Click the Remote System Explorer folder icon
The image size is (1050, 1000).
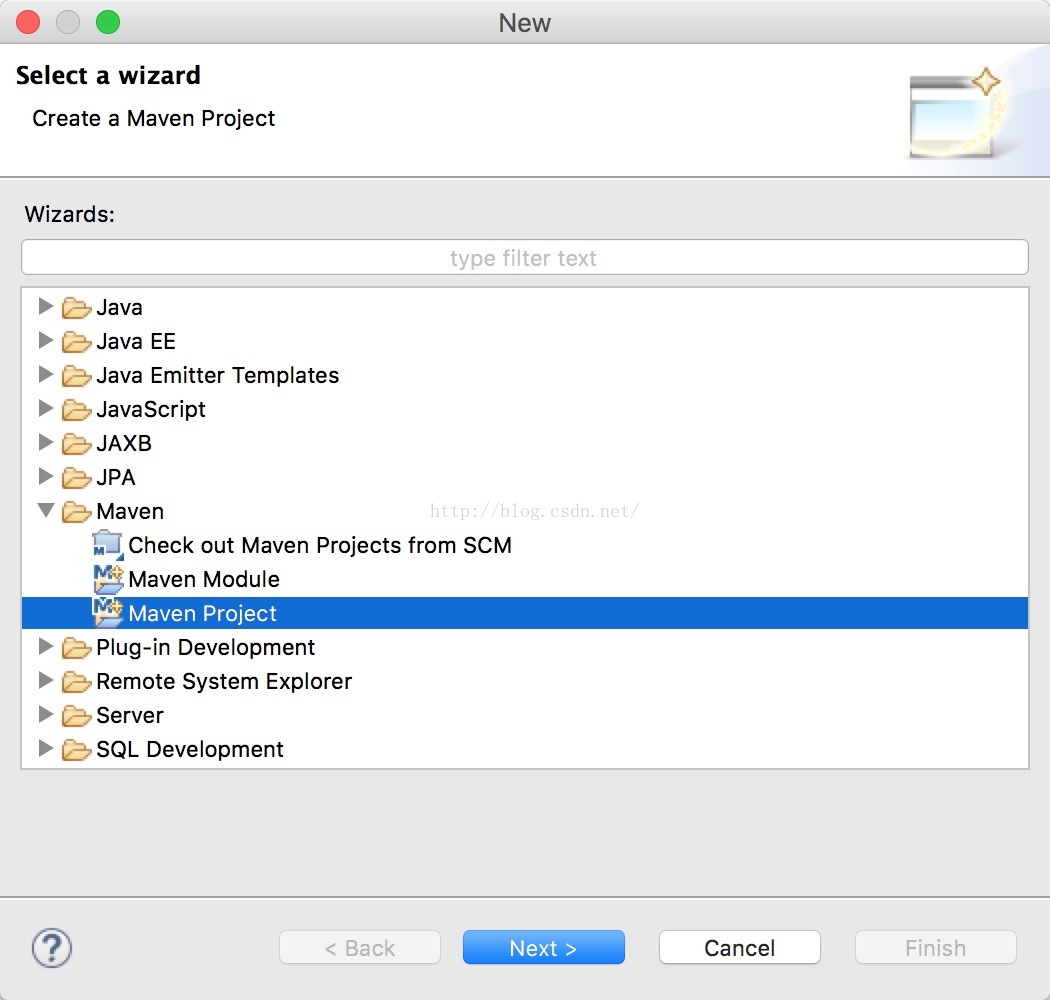[76, 683]
